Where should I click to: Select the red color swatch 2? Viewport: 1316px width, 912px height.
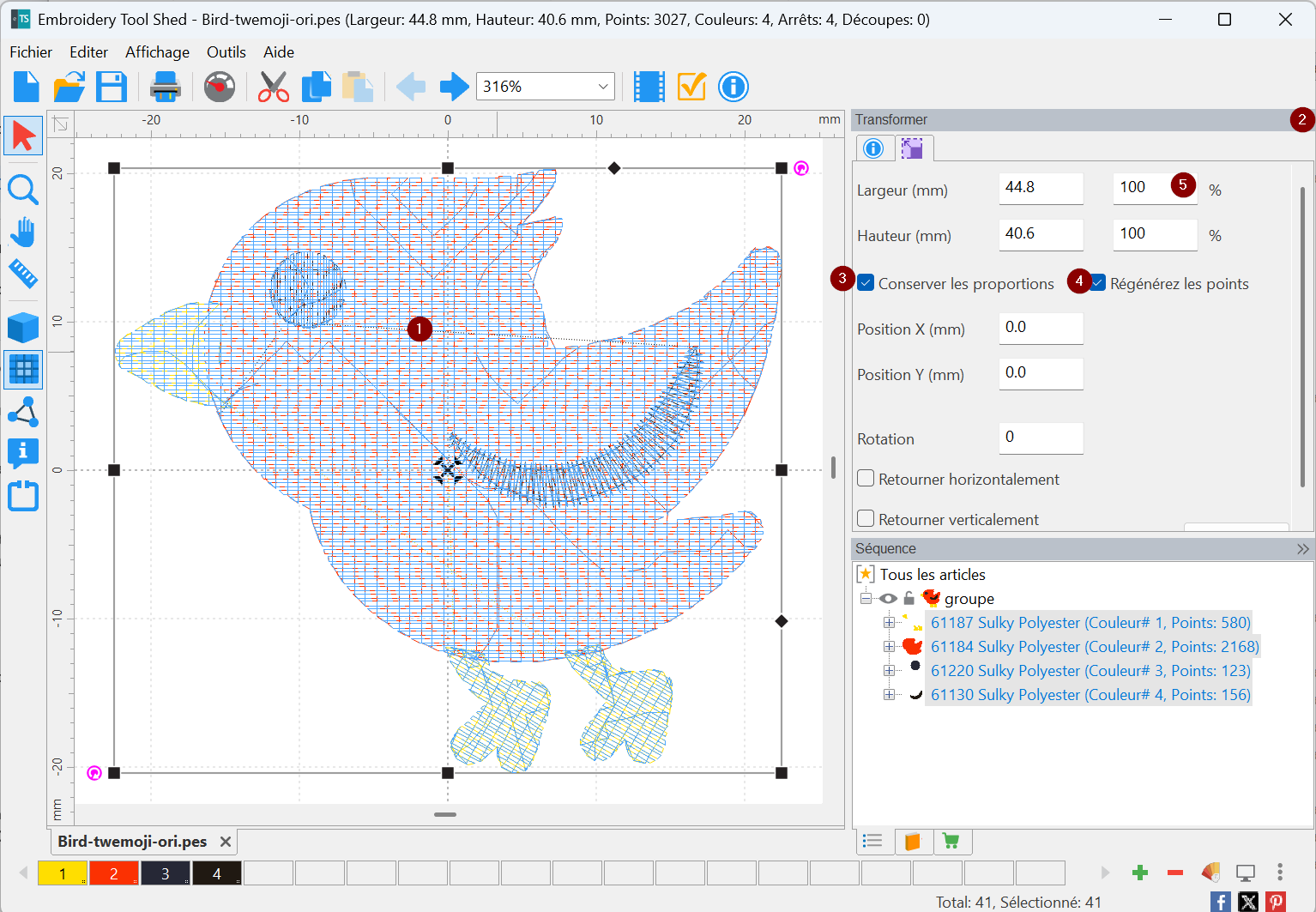[x=113, y=873]
